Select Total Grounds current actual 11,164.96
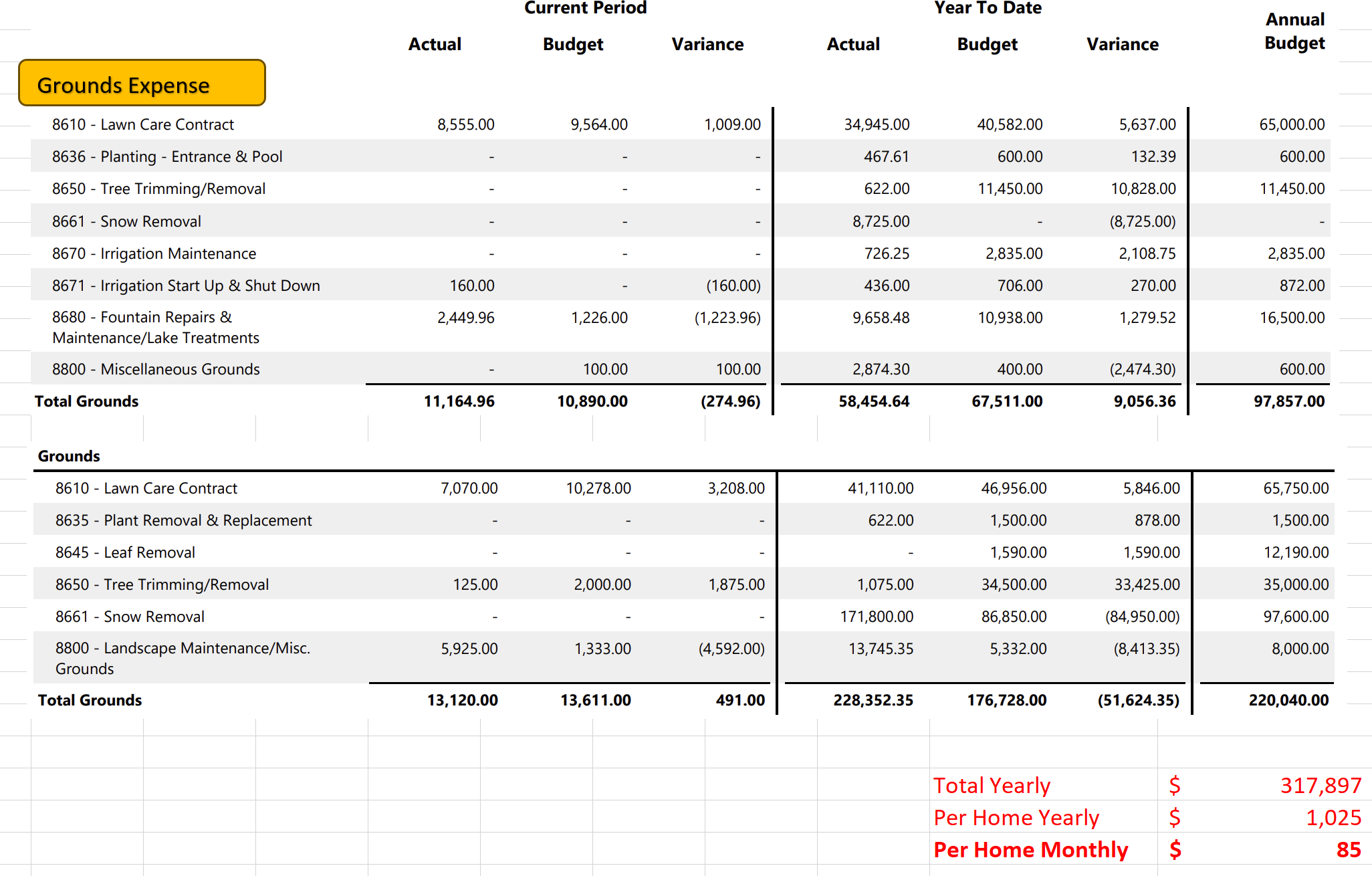 (459, 401)
